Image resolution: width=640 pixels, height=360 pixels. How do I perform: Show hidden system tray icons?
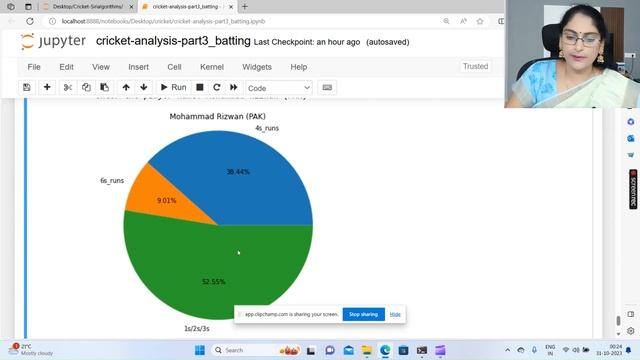(507, 350)
